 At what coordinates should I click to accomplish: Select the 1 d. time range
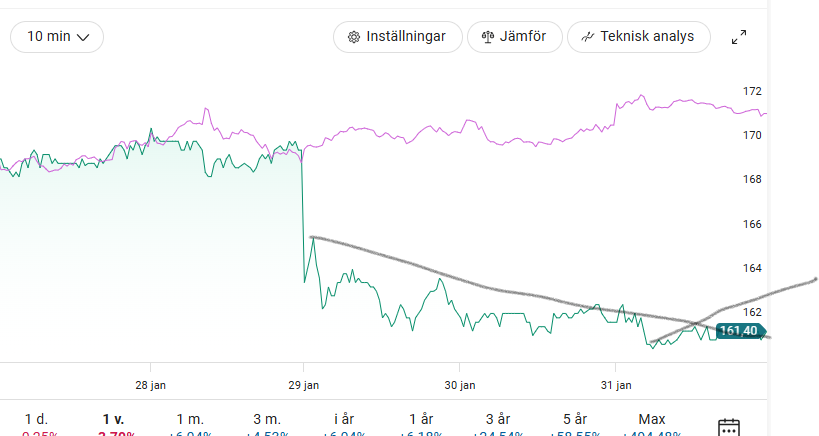tap(35, 420)
